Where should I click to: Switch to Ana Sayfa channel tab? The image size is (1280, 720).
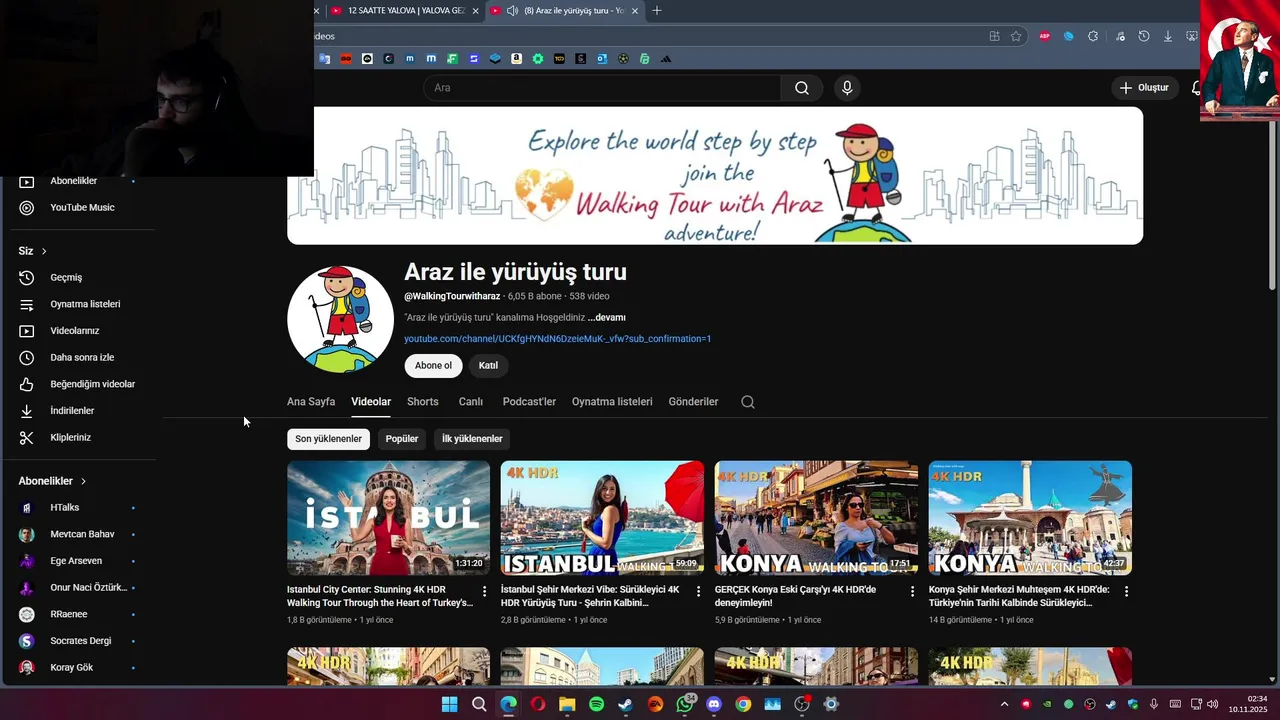click(311, 402)
